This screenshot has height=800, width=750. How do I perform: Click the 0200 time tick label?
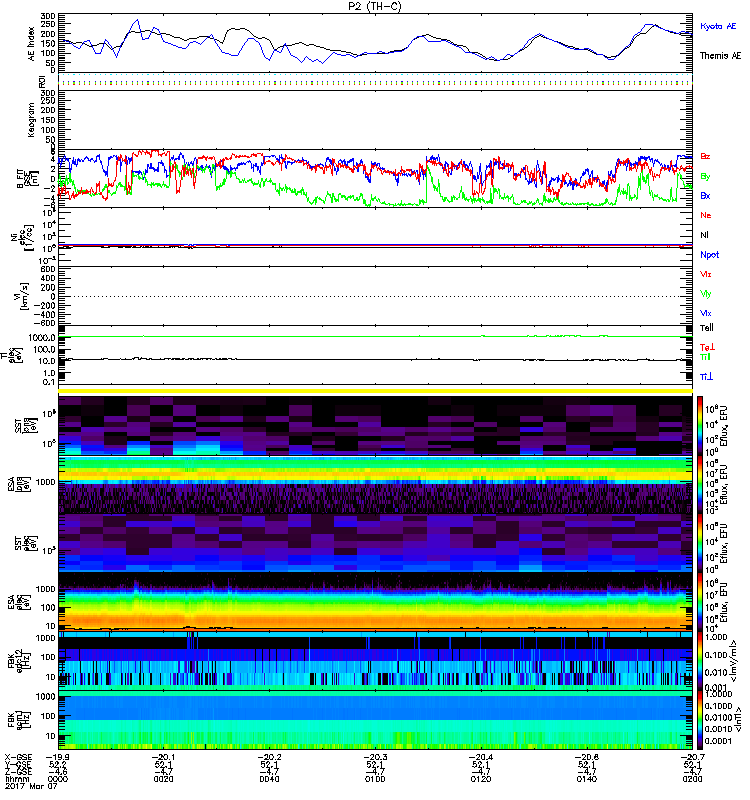(692, 779)
